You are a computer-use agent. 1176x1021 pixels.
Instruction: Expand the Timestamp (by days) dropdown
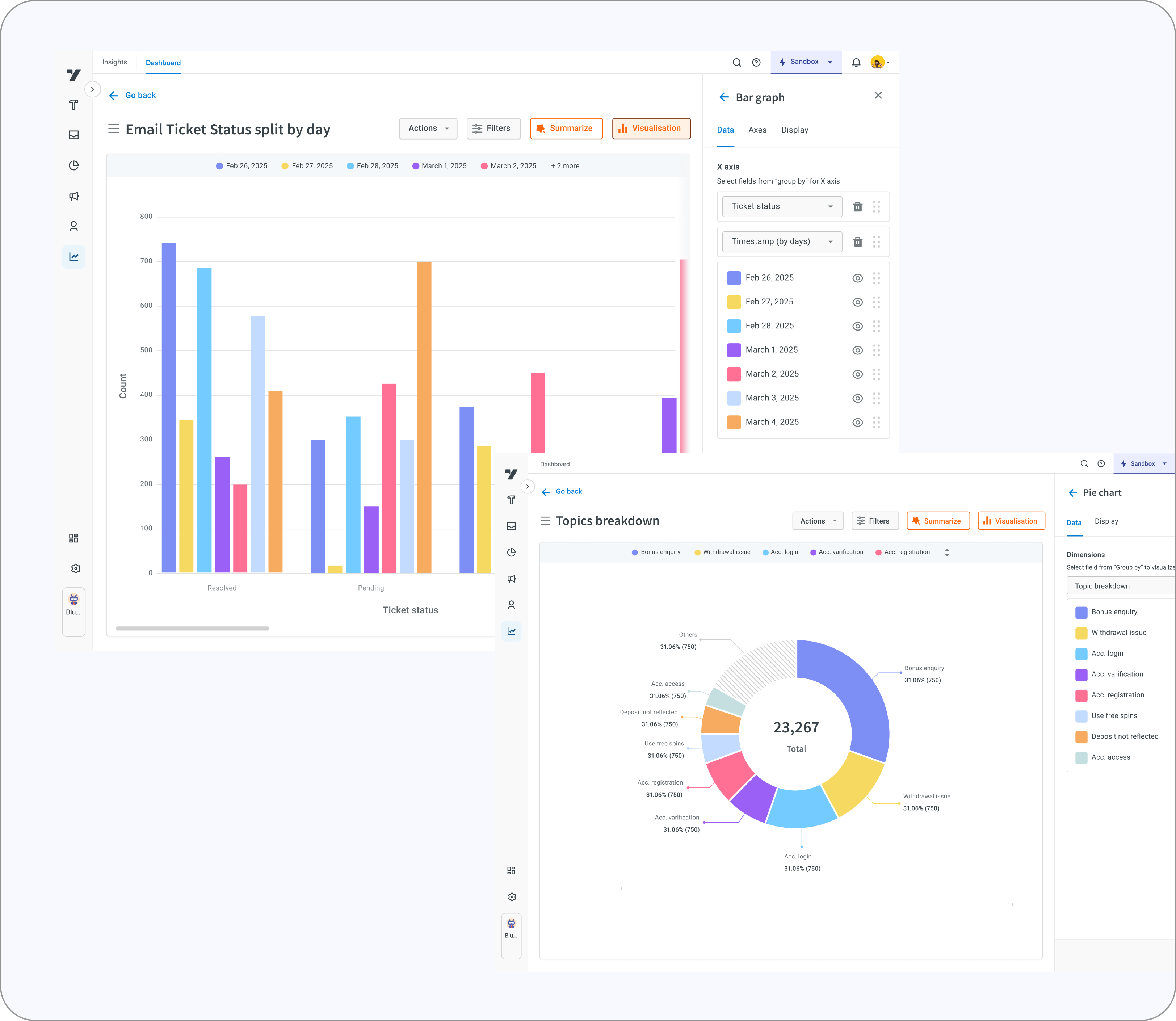(782, 241)
